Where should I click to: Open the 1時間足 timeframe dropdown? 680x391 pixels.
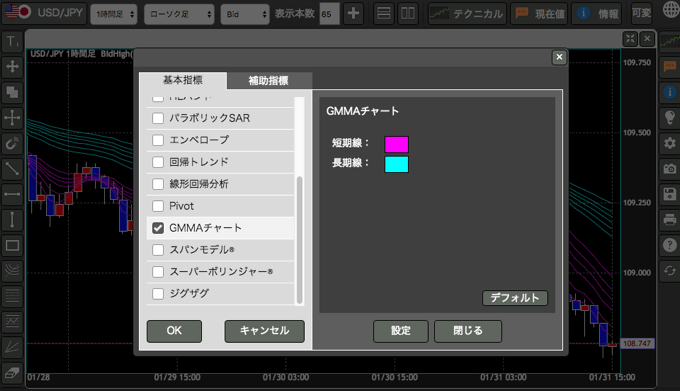coord(114,14)
